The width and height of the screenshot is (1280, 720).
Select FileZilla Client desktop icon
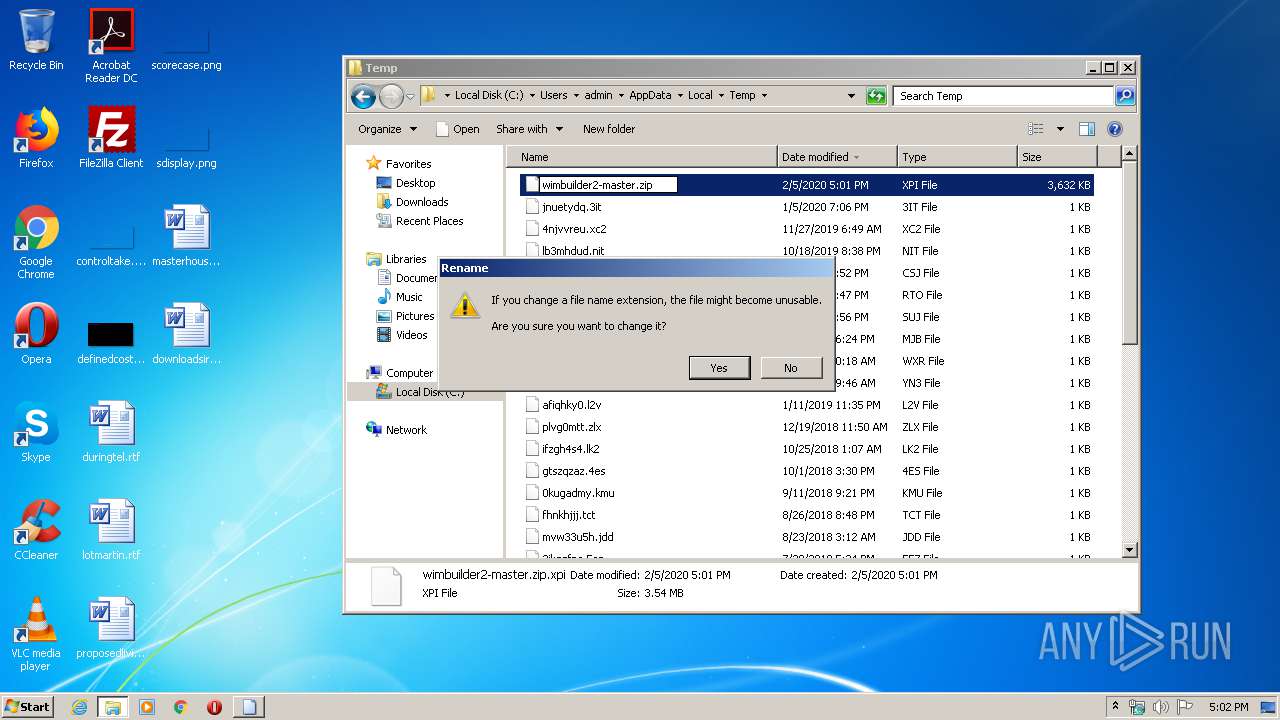click(x=111, y=138)
